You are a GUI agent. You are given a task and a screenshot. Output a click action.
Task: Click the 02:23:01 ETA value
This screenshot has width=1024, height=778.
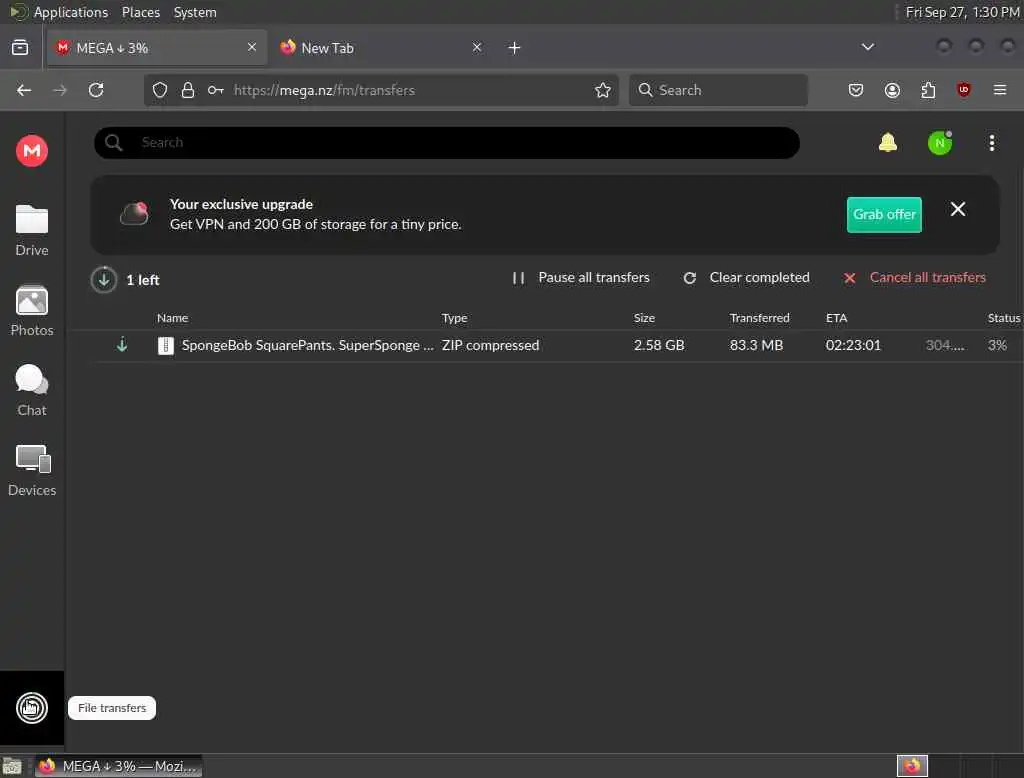[853, 345]
